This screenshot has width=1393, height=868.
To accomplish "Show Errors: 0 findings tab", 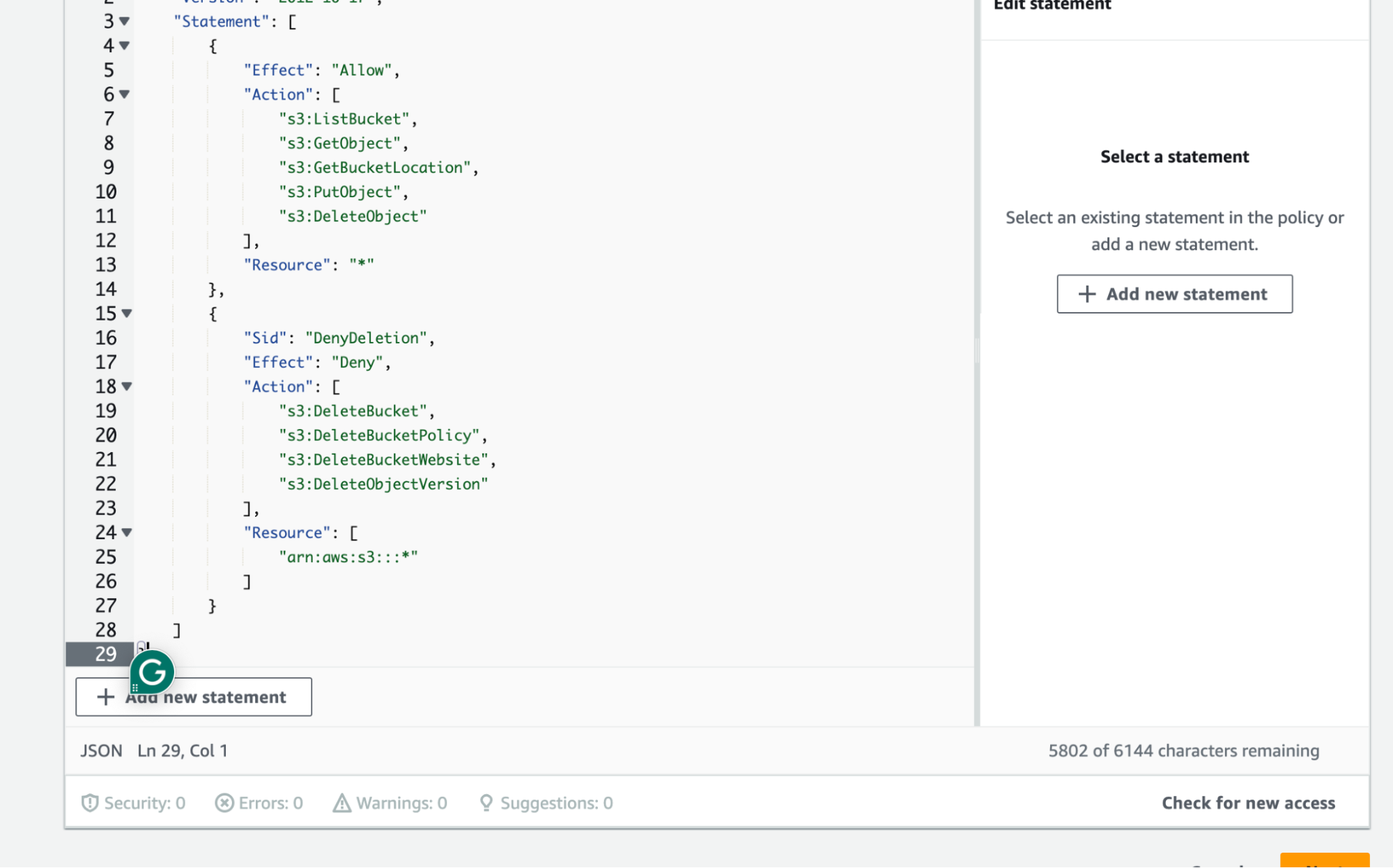I will pyautogui.click(x=259, y=803).
